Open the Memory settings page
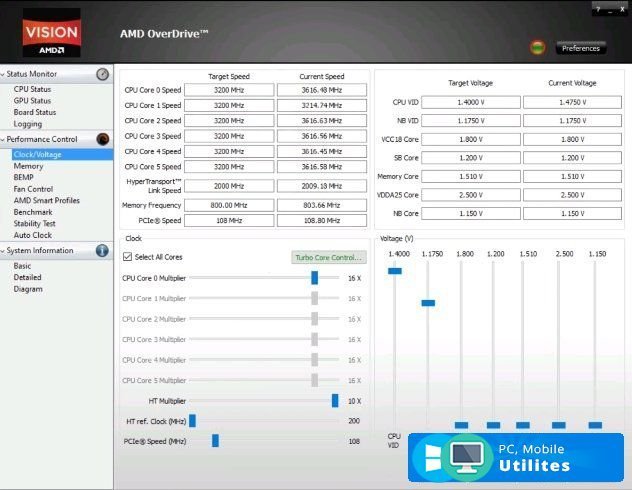 pos(28,166)
